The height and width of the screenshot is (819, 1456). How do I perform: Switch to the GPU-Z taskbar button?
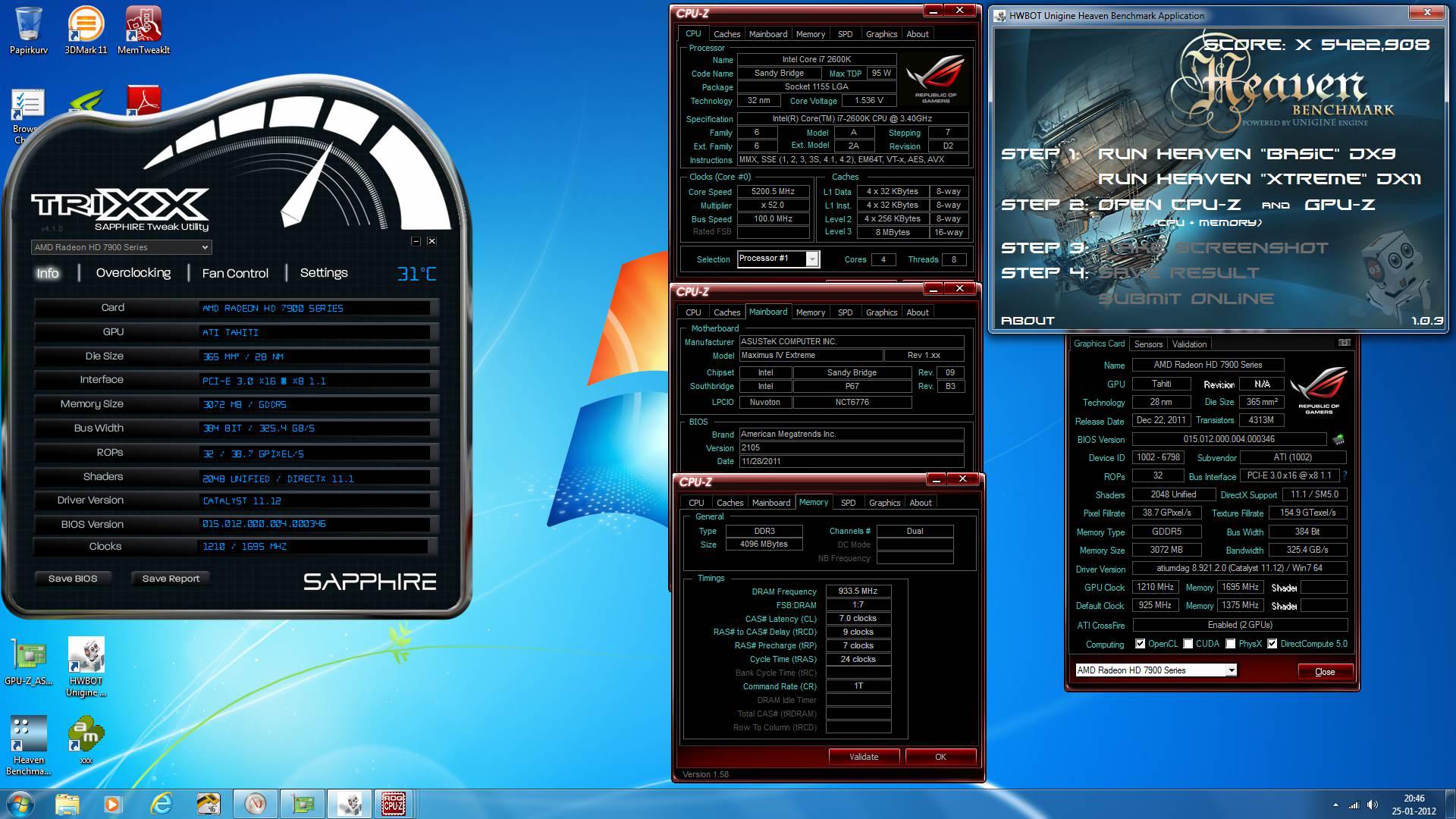click(x=301, y=803)
